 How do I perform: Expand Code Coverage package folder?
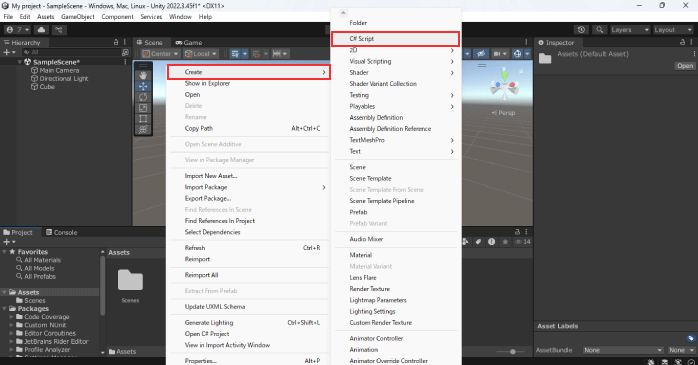point(12,317)
